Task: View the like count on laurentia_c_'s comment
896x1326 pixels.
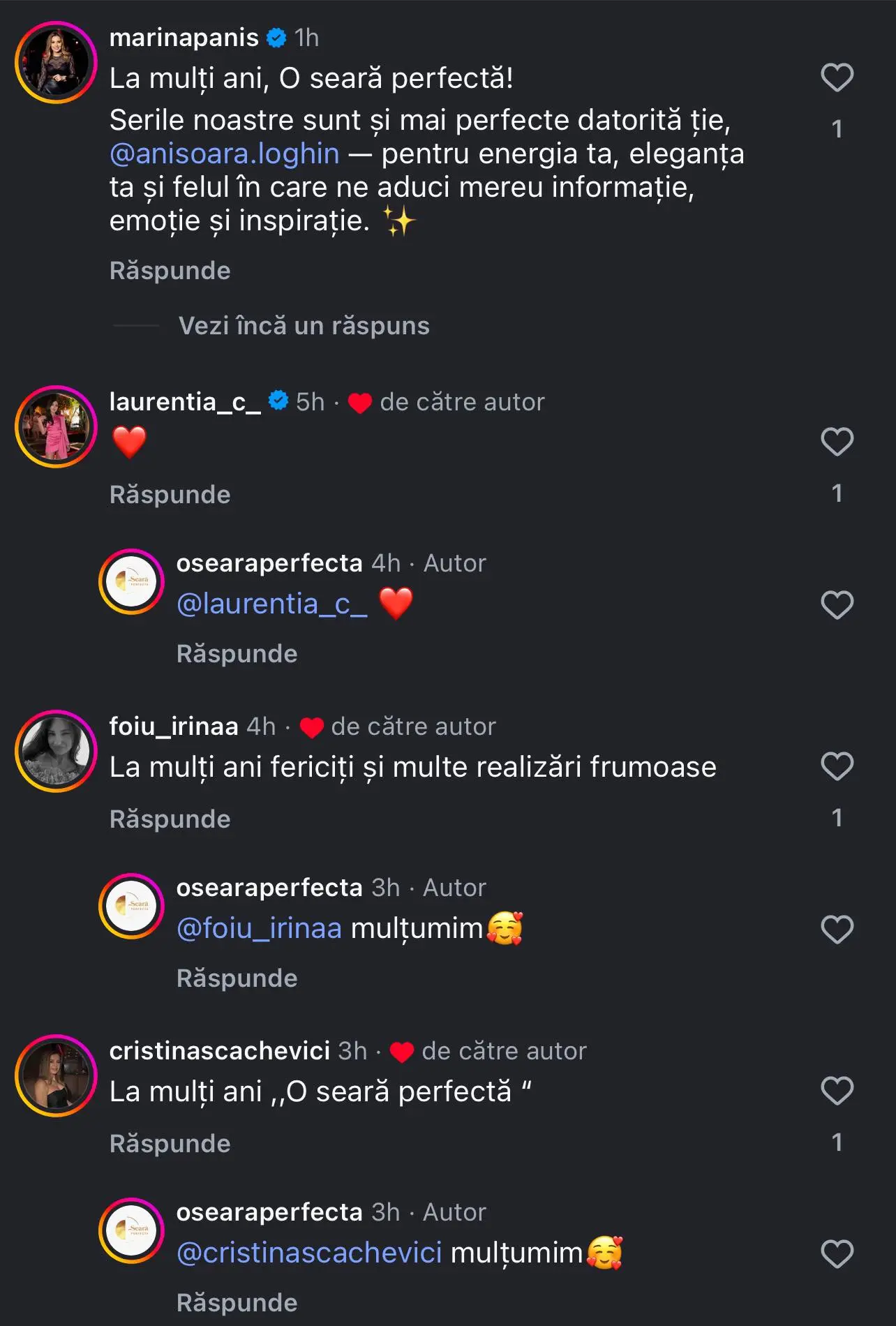Action: click(837, 492)
